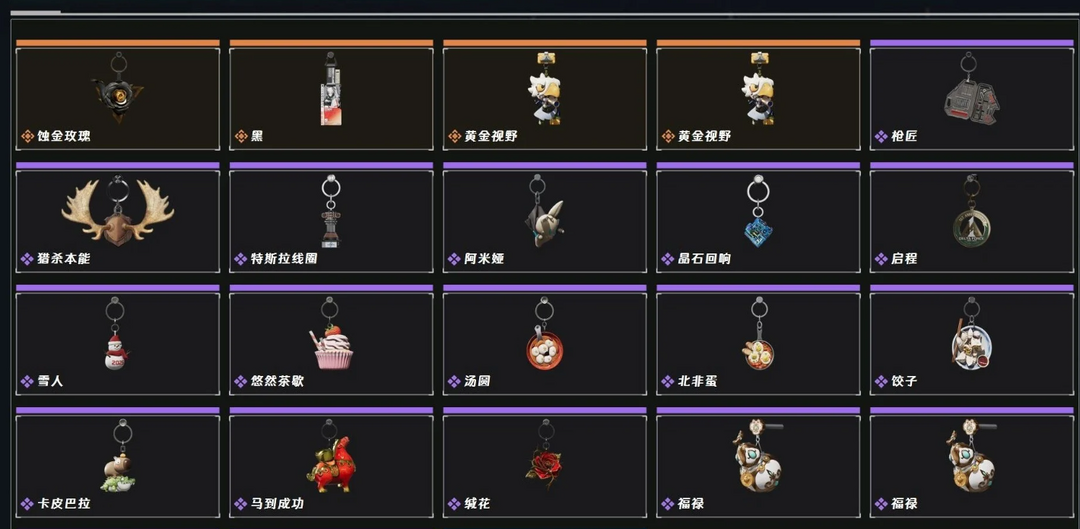The image size is (1080, 529).
Task: Click the 饺子 dumpling plate charm
Action: pos(972,344)
